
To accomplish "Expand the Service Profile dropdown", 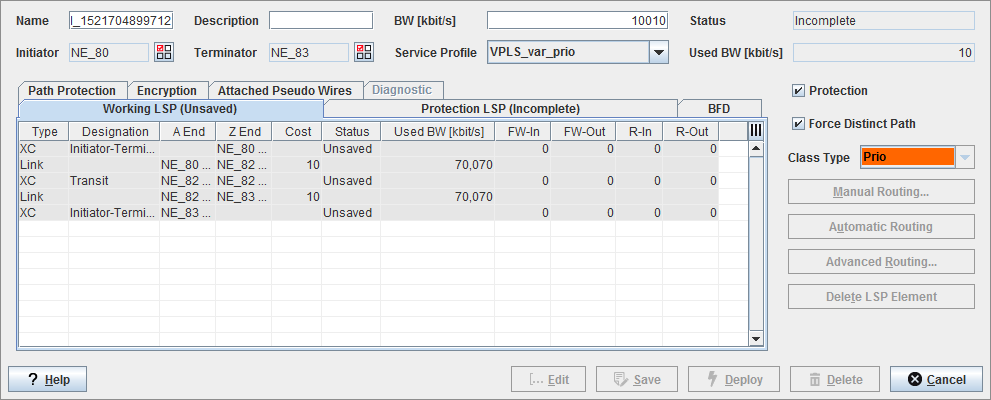I will [658, 52].
